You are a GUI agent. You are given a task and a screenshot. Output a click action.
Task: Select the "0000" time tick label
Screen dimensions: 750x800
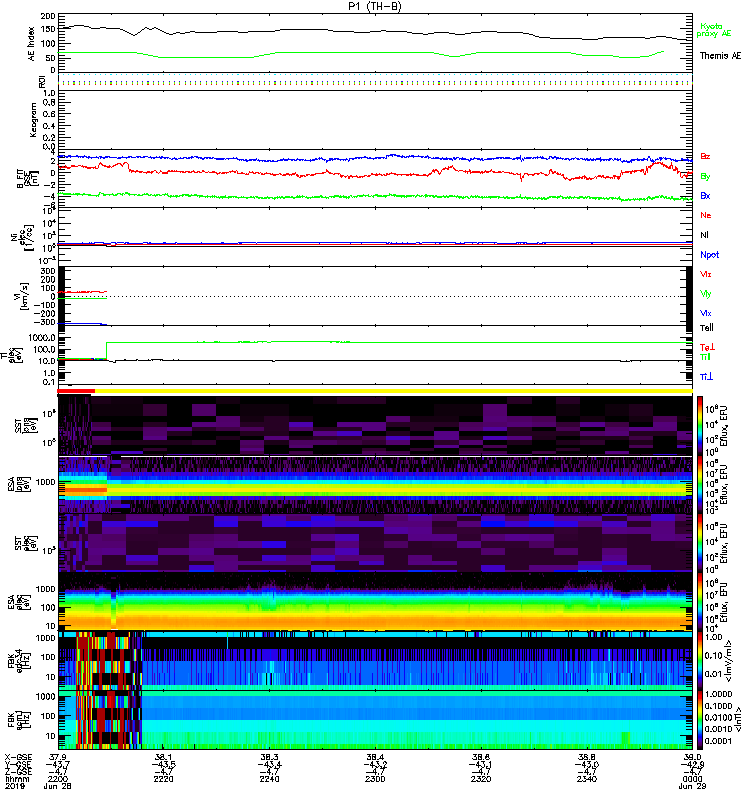[x=692, y=779]
